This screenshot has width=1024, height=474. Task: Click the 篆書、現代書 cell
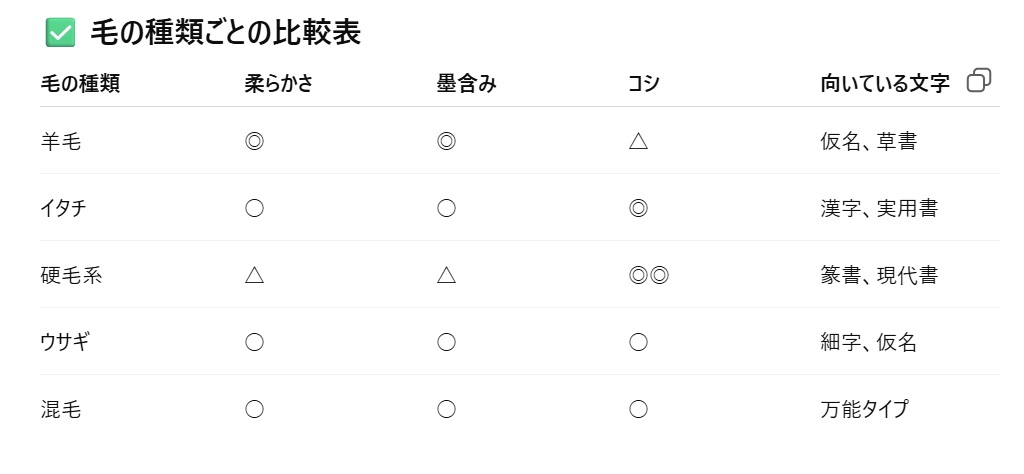tap(878, 276)
